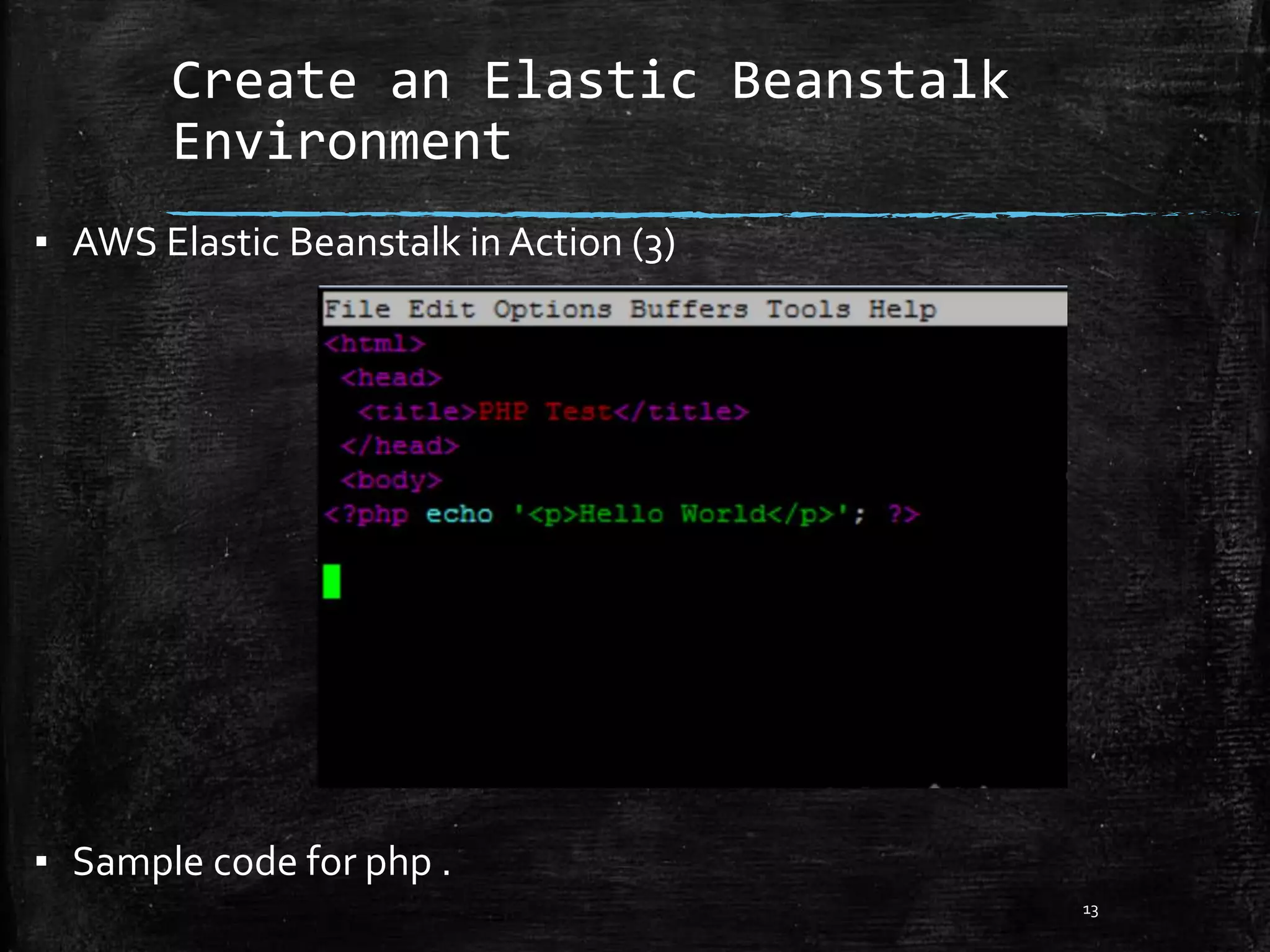Click the green text cursor block

pos(332,581)
